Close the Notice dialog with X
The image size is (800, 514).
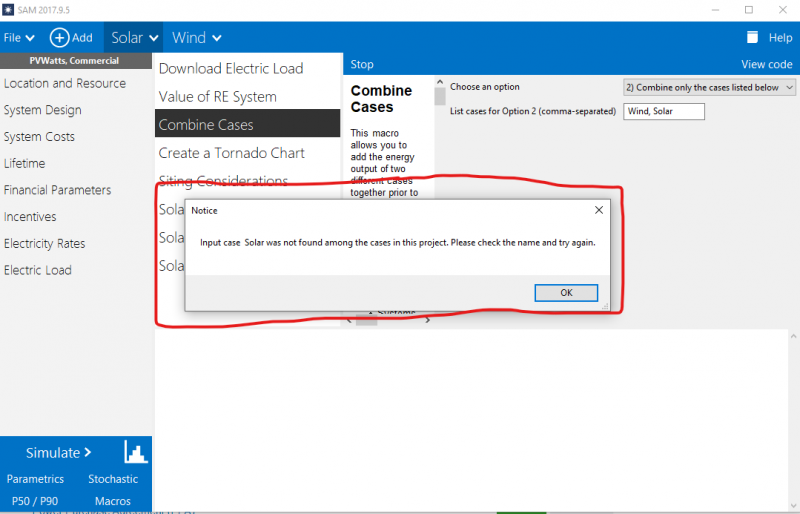tap(599, 210)
